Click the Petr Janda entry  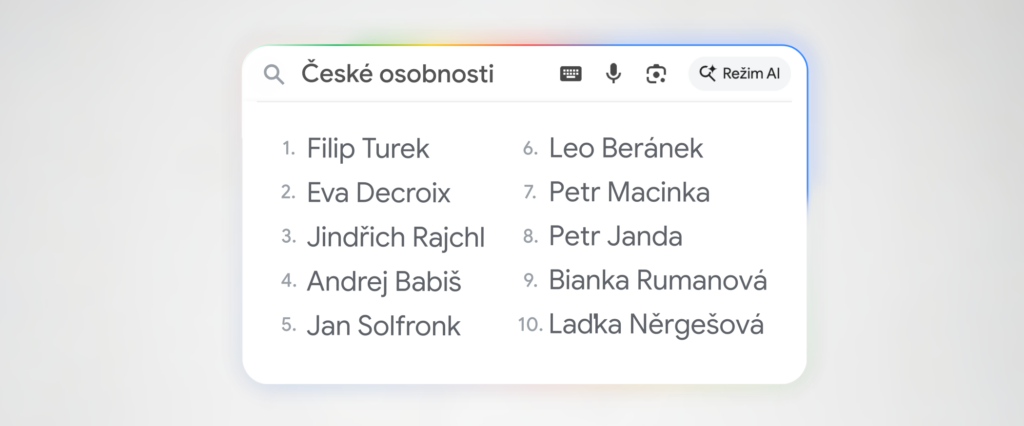(616, 237)
